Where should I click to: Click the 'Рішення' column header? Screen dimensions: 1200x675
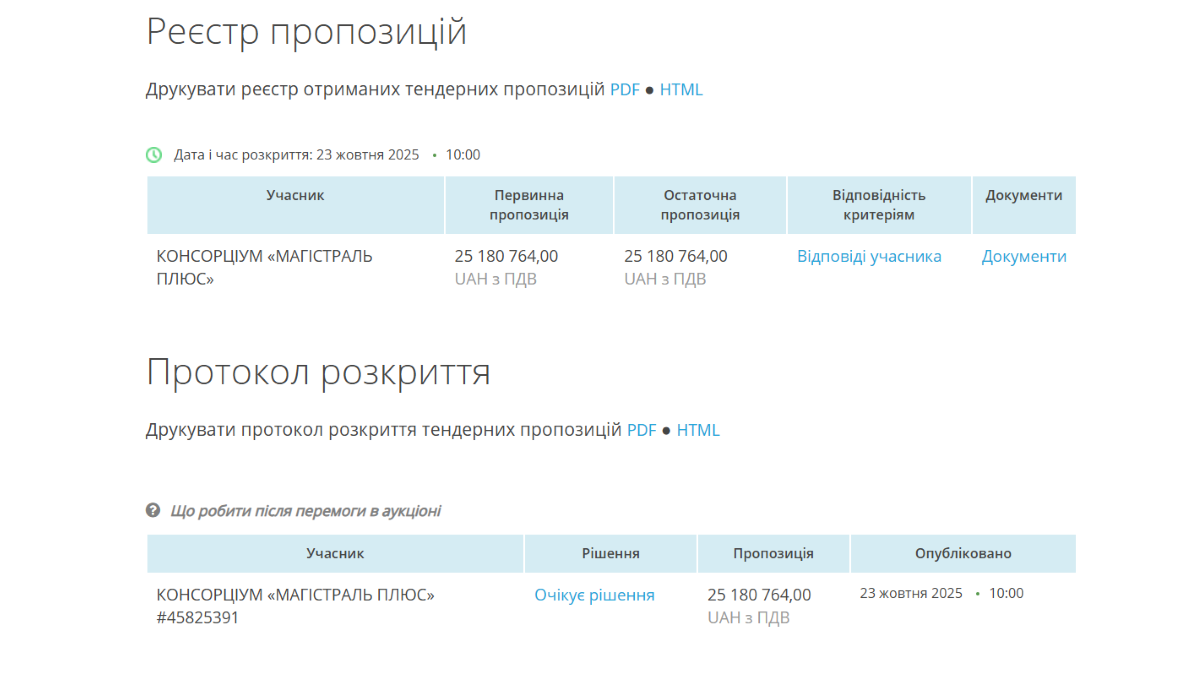pyautogui.click(x=610, y=554)
